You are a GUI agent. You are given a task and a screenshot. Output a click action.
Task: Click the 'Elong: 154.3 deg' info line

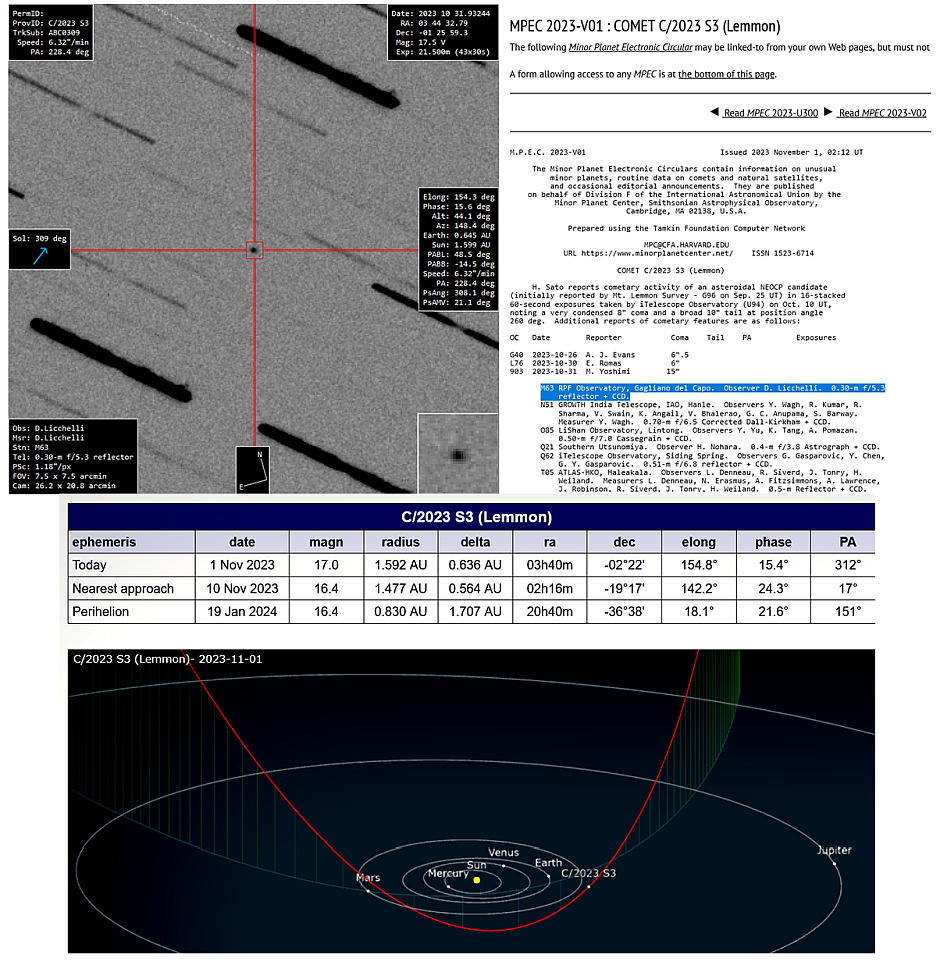[x=459, y=197]
